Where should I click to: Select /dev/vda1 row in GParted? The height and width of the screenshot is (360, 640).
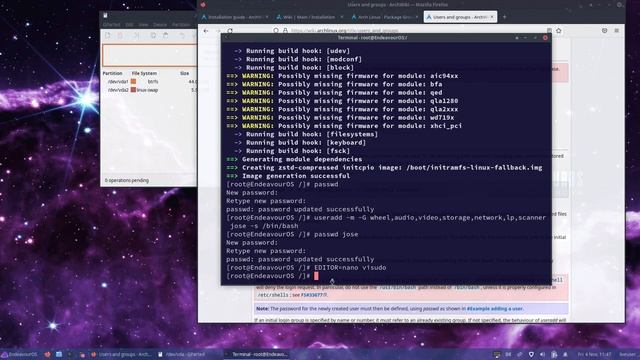[x=149, y=82]
